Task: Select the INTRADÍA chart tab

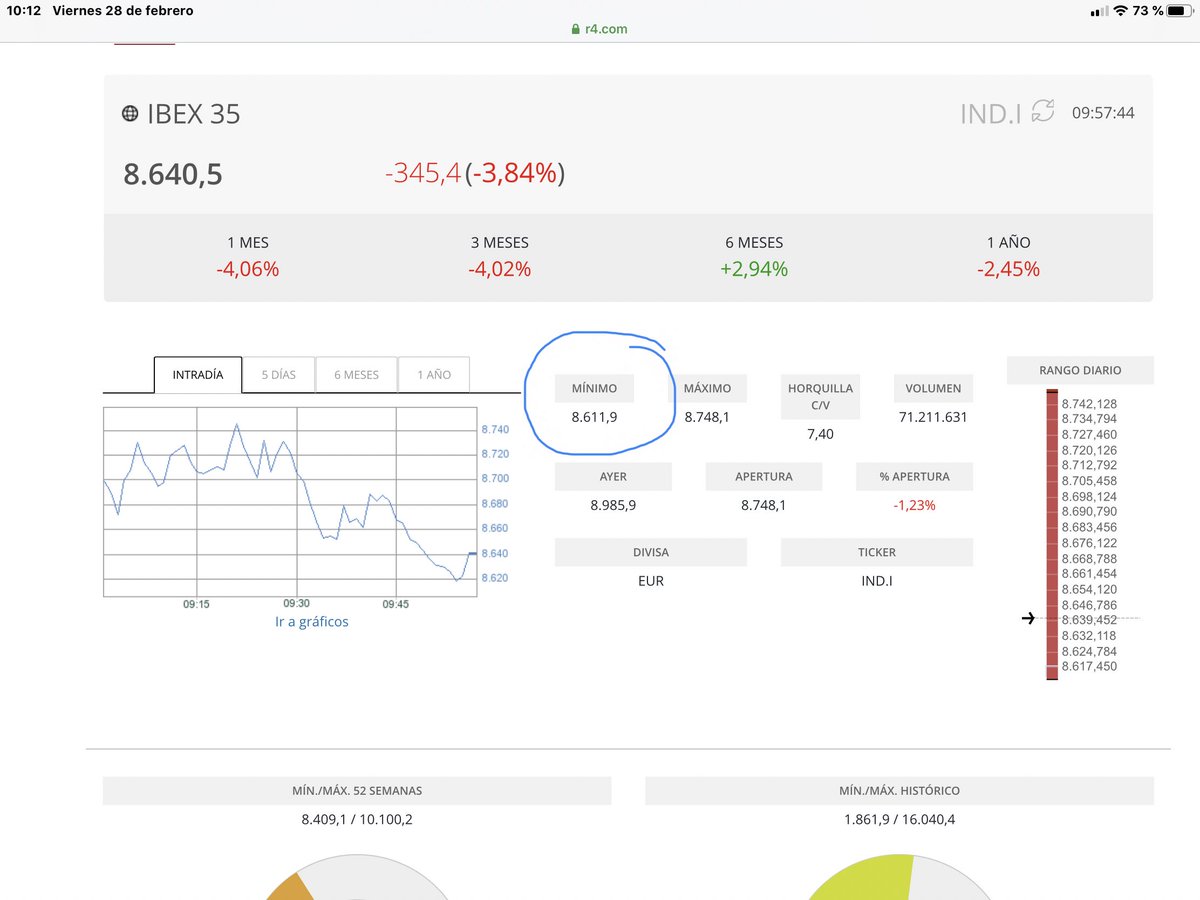Action: point(198,375)
